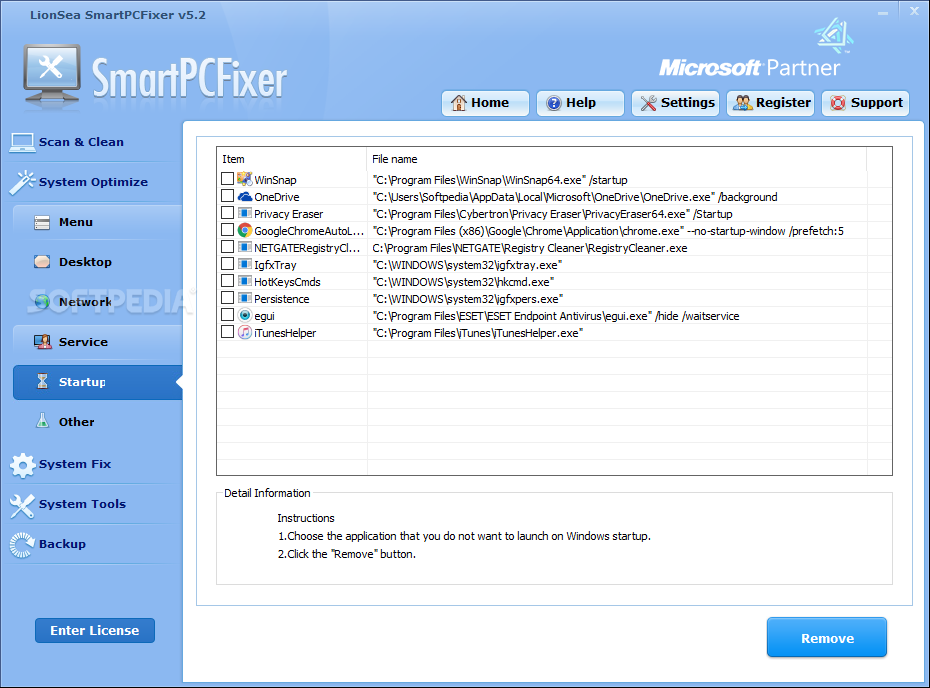Screen dimensions: 930x688
Task: Select the OneDrive.exe /background path
Action: (575, 197)
